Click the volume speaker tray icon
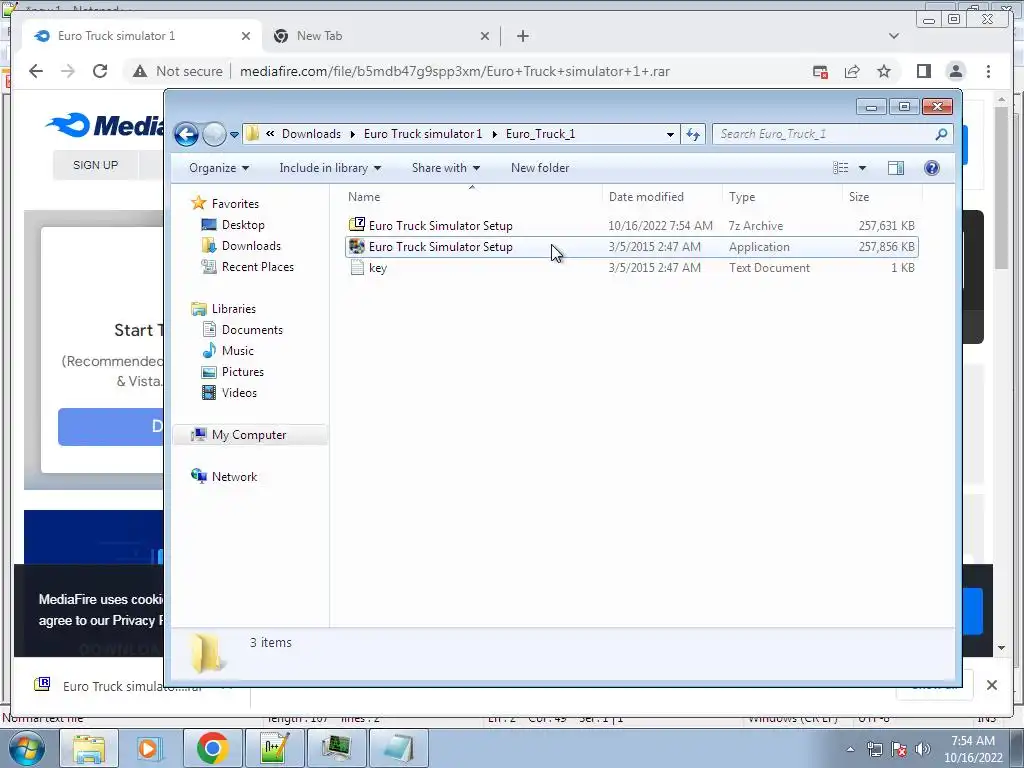 922,749
